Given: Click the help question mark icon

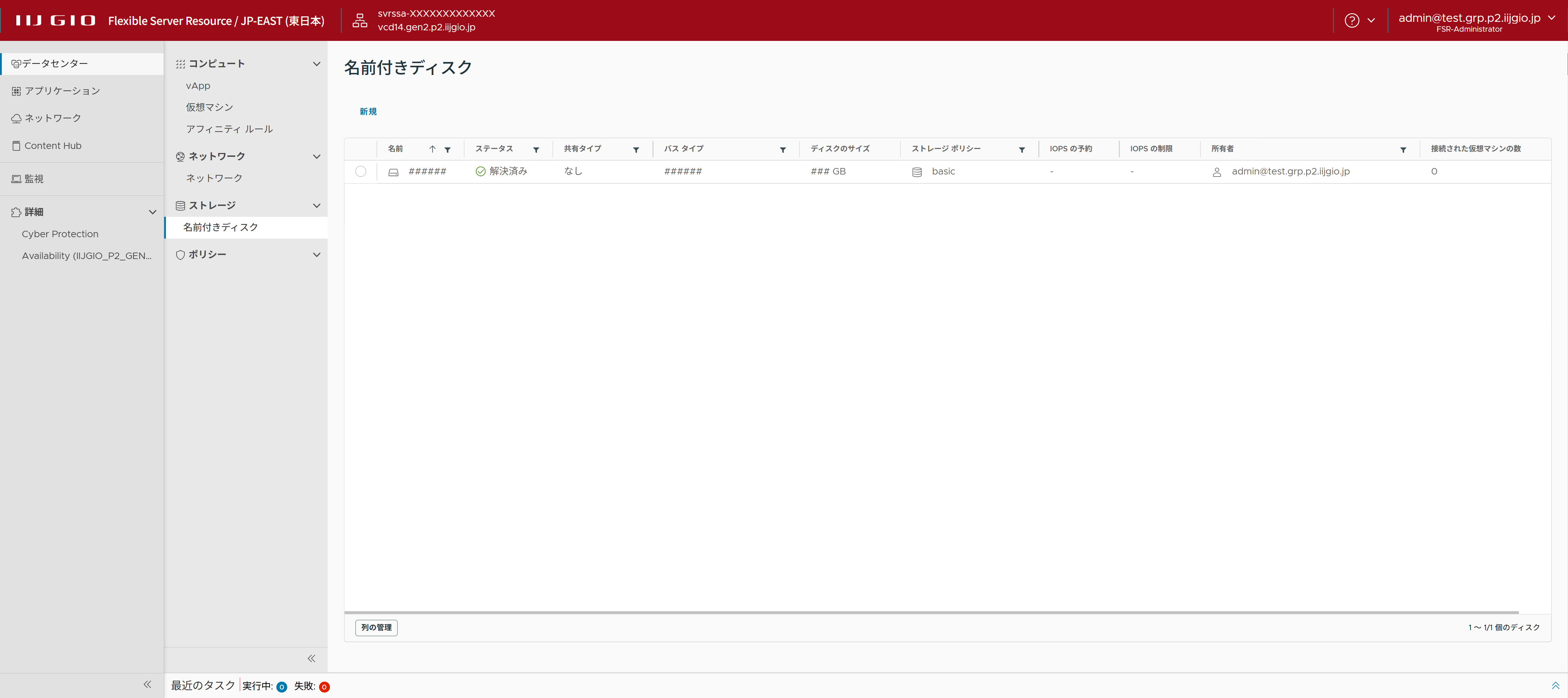Looking at the screenshot, I should point(1351,21).
